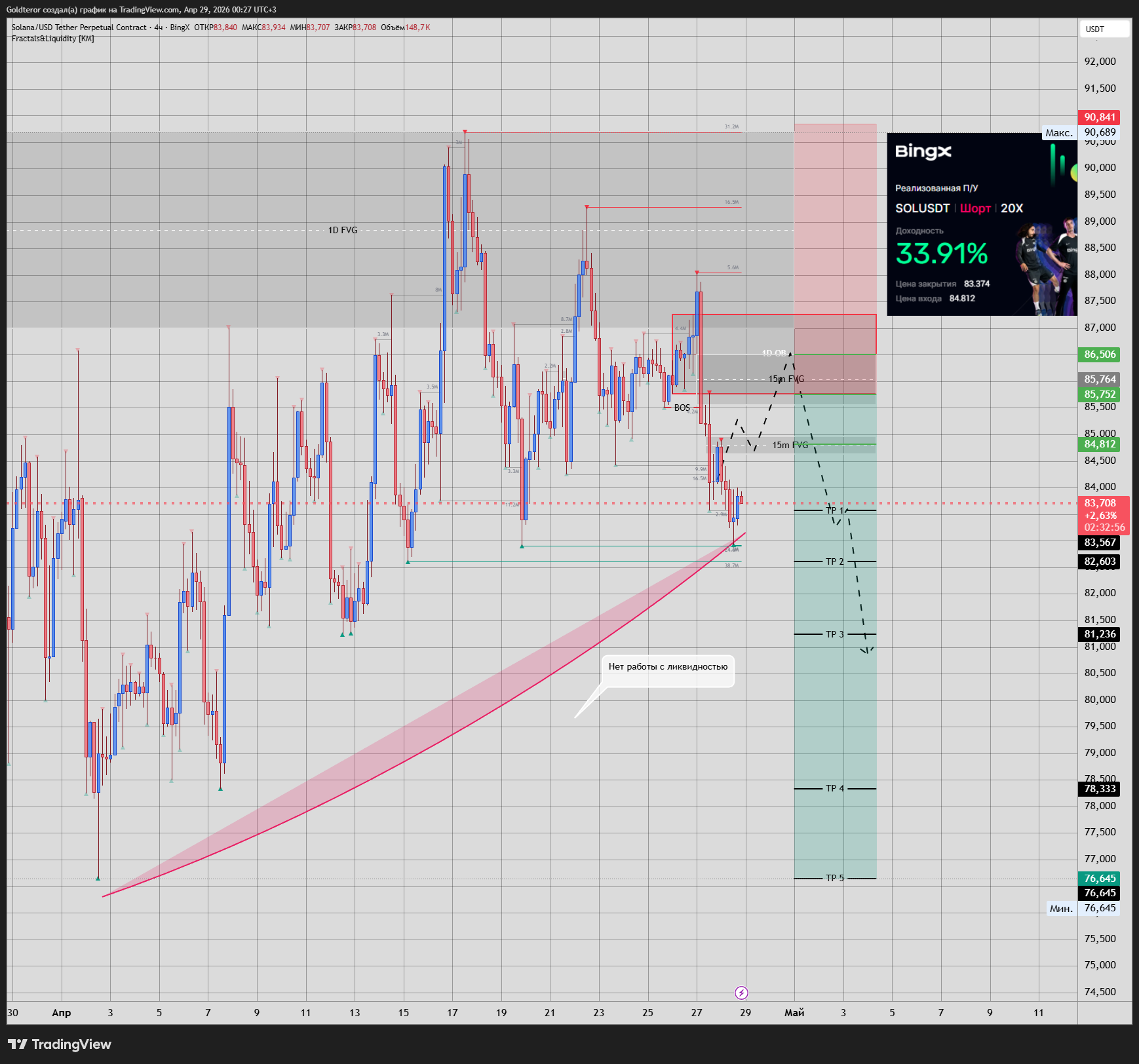Click the BingX logo on the profit card

click(x=923, y=151)
